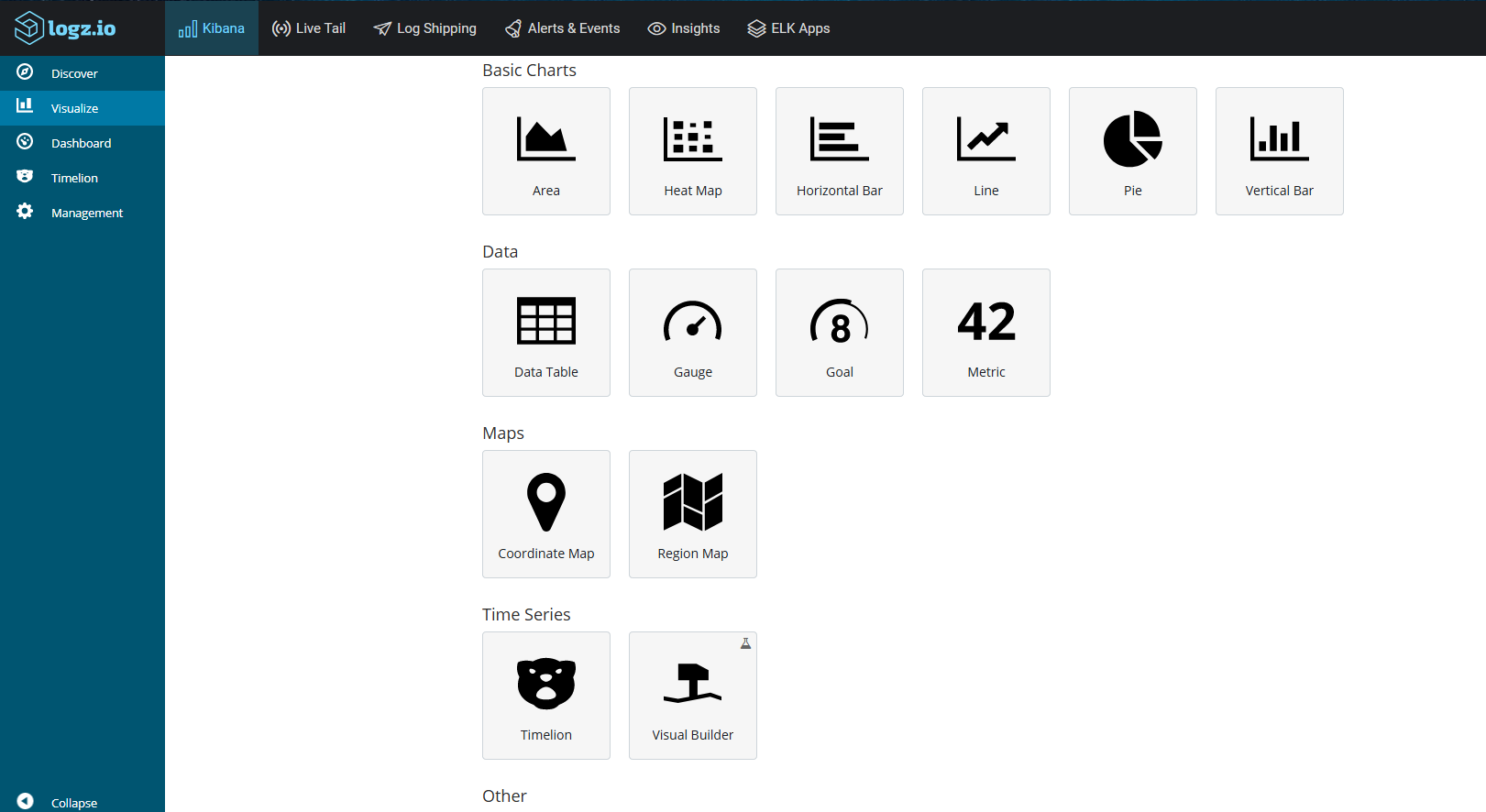Select the Coordinate Map pin icon

(546, 502)
